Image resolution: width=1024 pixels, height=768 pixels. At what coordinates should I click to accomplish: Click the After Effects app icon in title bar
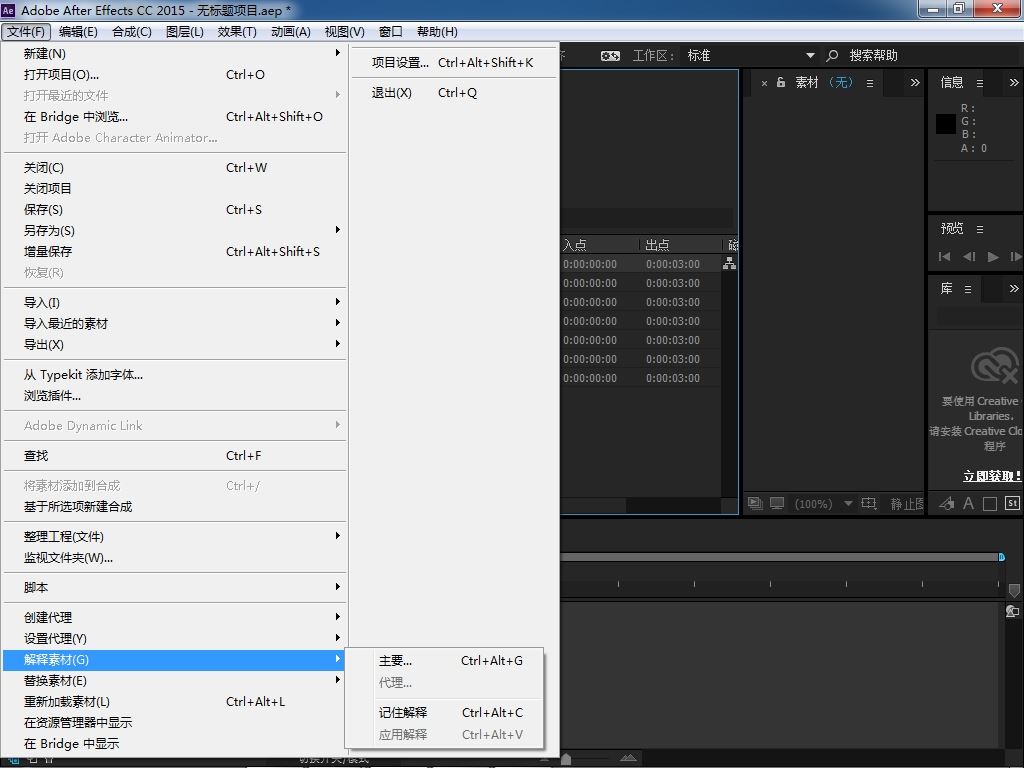8,10
